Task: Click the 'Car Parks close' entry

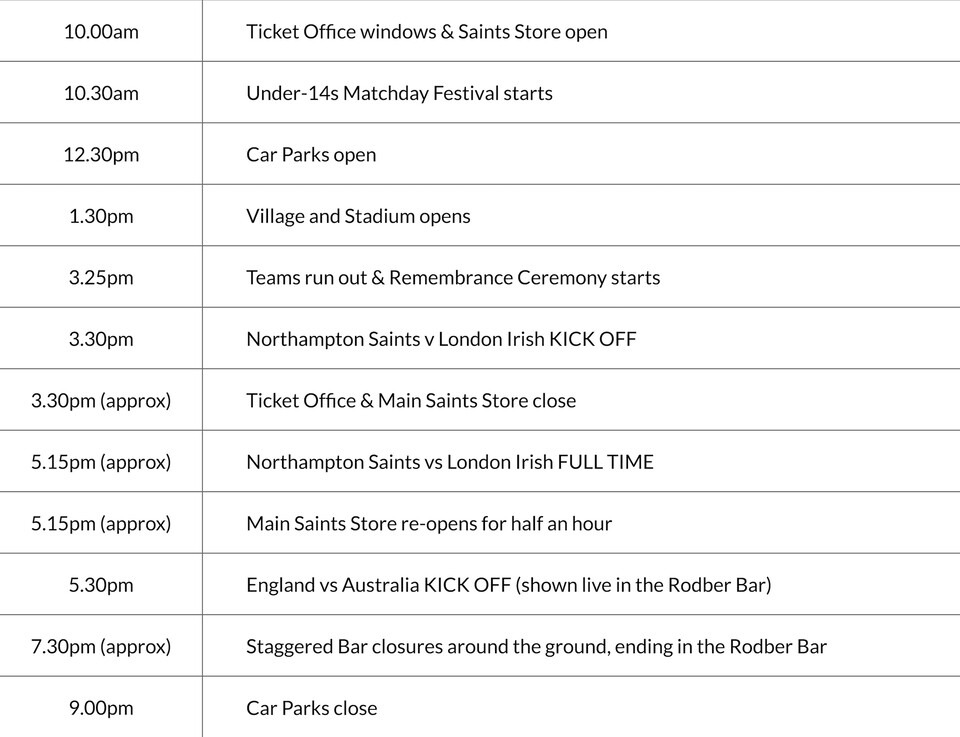Action: pos(312,708)
